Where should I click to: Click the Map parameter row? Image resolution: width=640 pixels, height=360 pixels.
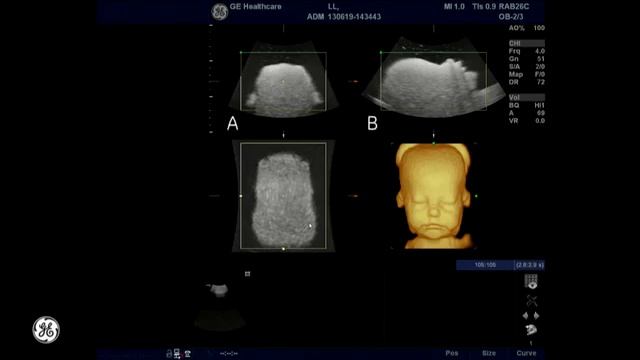coord(527,74)
